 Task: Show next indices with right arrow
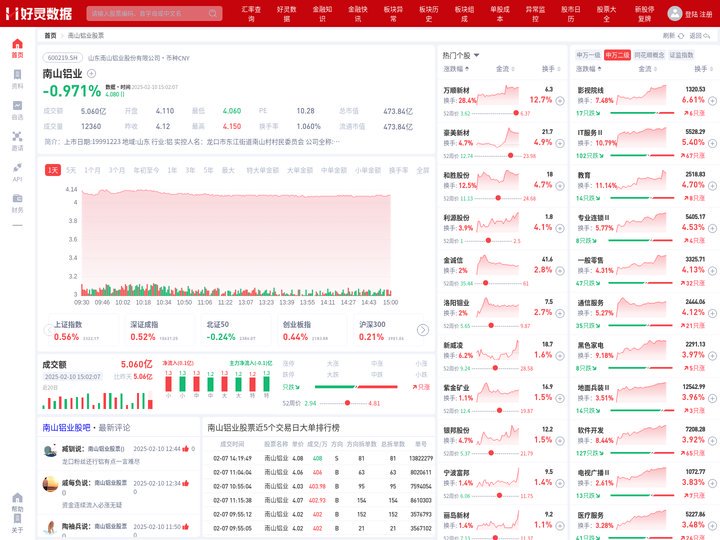pos(423,330)
